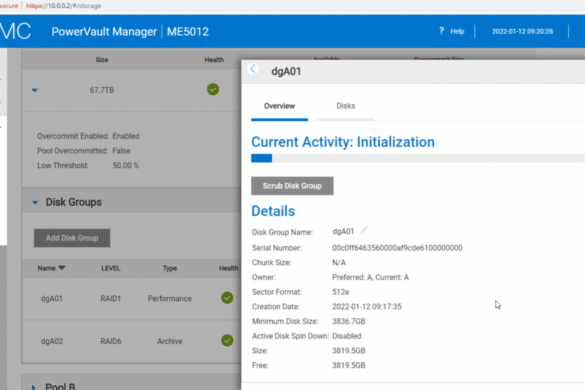Click the Details heading
The image size is (585, 390).
273,211
